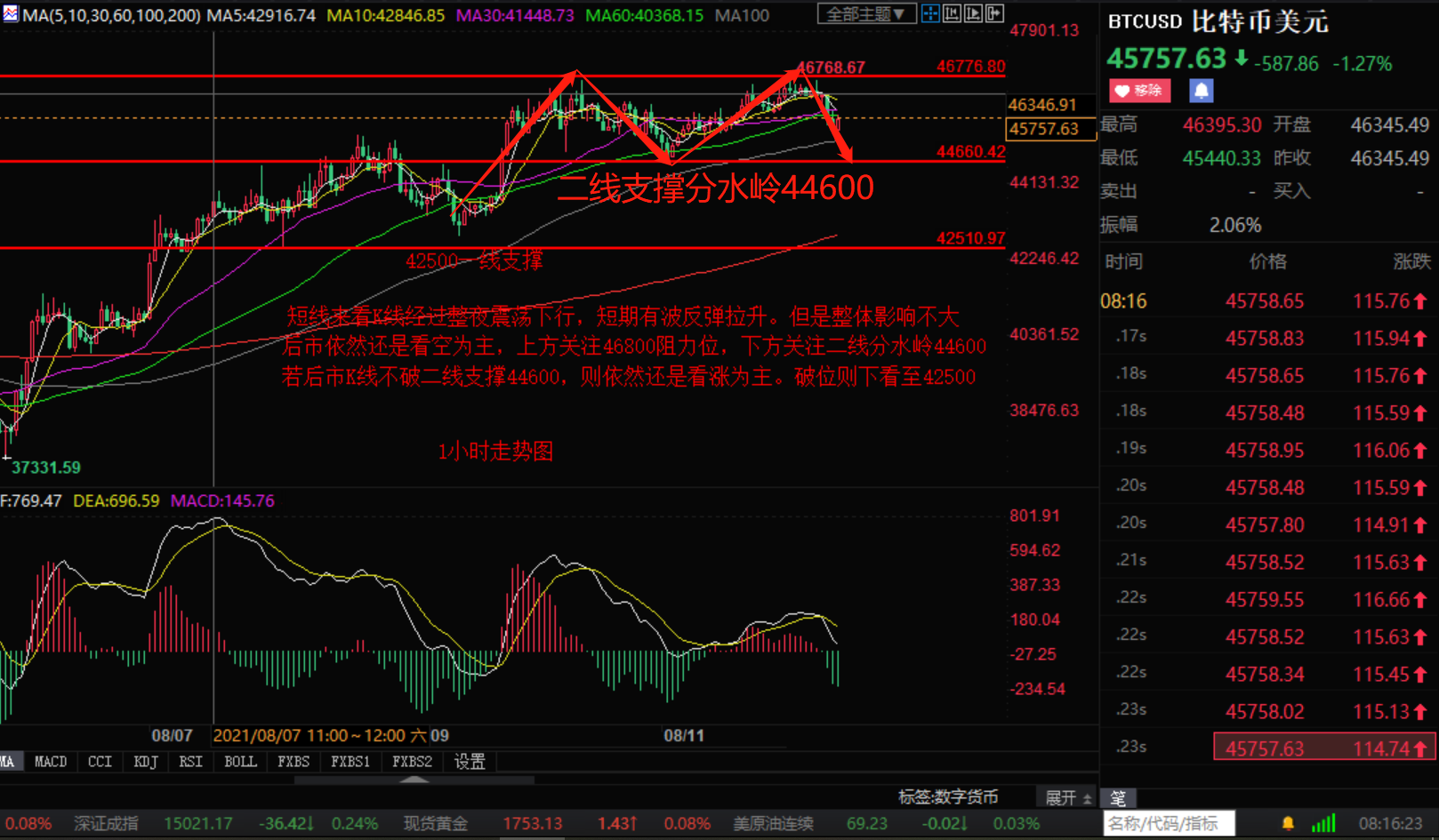Click the blue price alert bell icon
Screen dimensions: 1439x840
tap(1201, 91)
